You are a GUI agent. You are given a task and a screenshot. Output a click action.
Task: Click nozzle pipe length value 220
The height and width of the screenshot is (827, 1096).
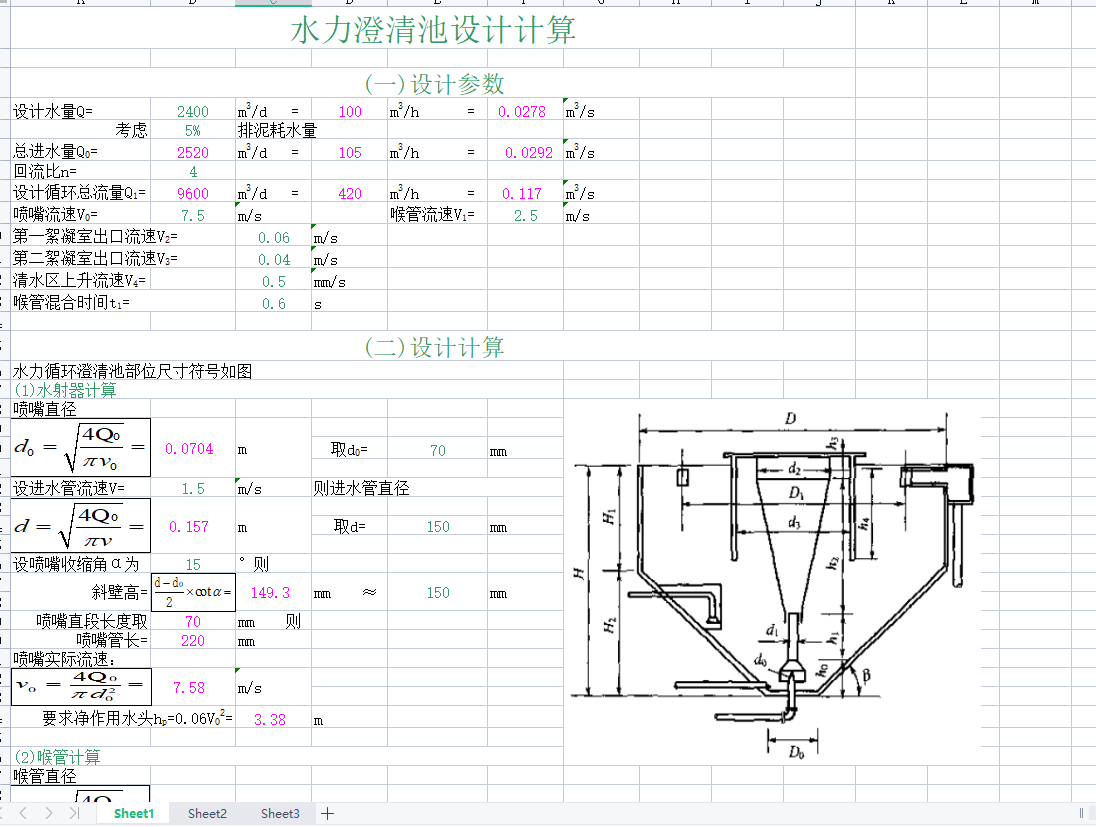point(192,640)
